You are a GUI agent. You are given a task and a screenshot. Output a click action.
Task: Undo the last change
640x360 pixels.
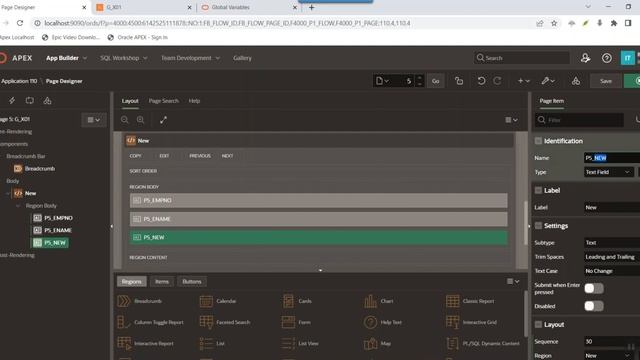point(481,81)
